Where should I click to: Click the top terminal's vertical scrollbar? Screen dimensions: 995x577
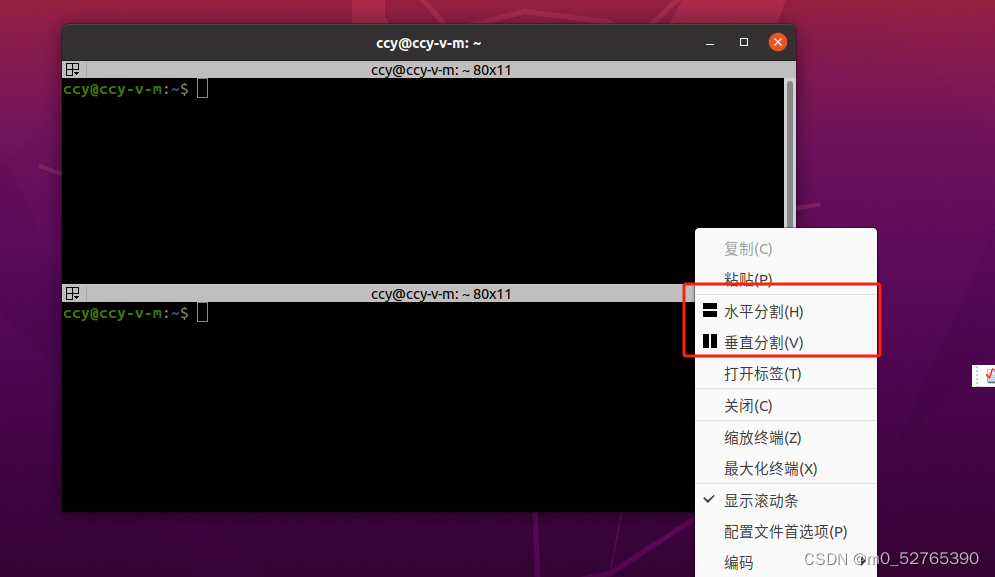click(x=790, y=152)
